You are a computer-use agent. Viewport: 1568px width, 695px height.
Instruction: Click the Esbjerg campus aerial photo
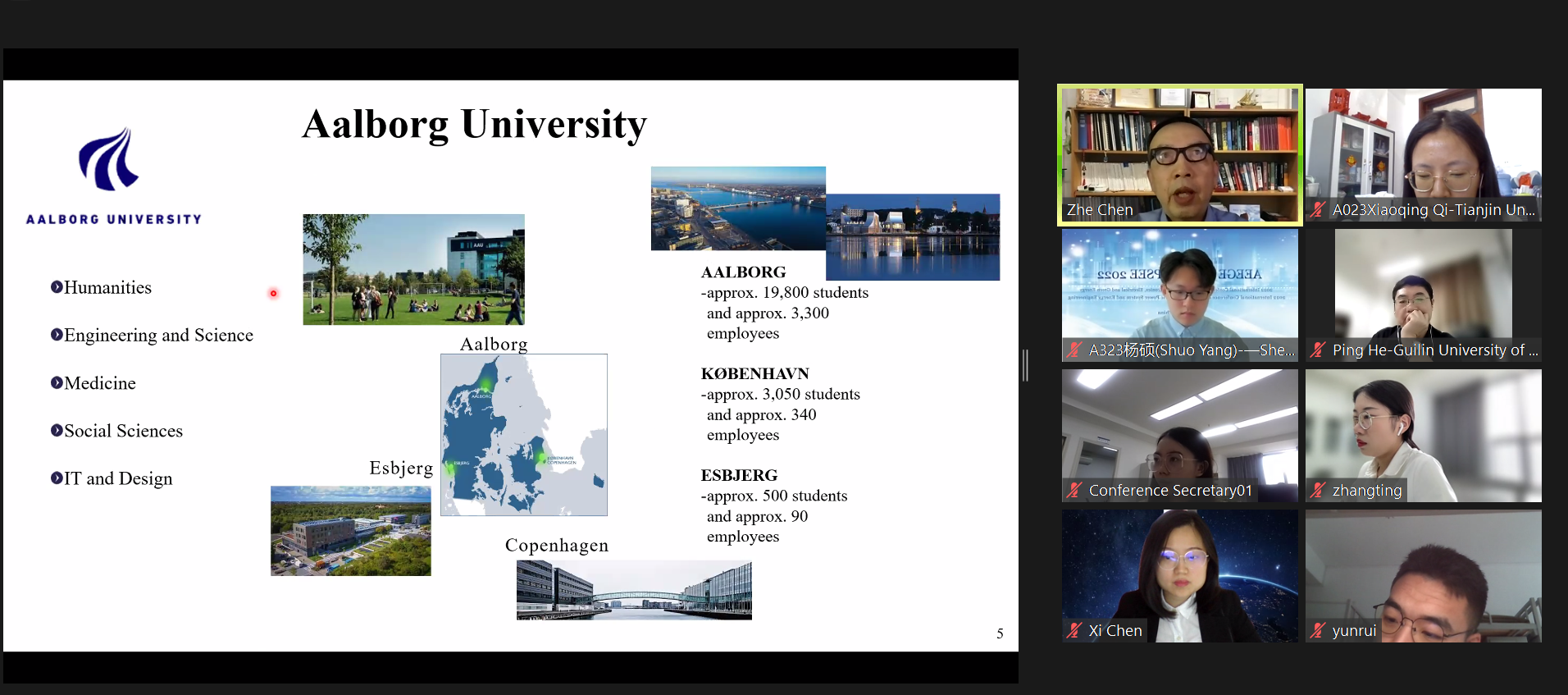pos(351,531)
